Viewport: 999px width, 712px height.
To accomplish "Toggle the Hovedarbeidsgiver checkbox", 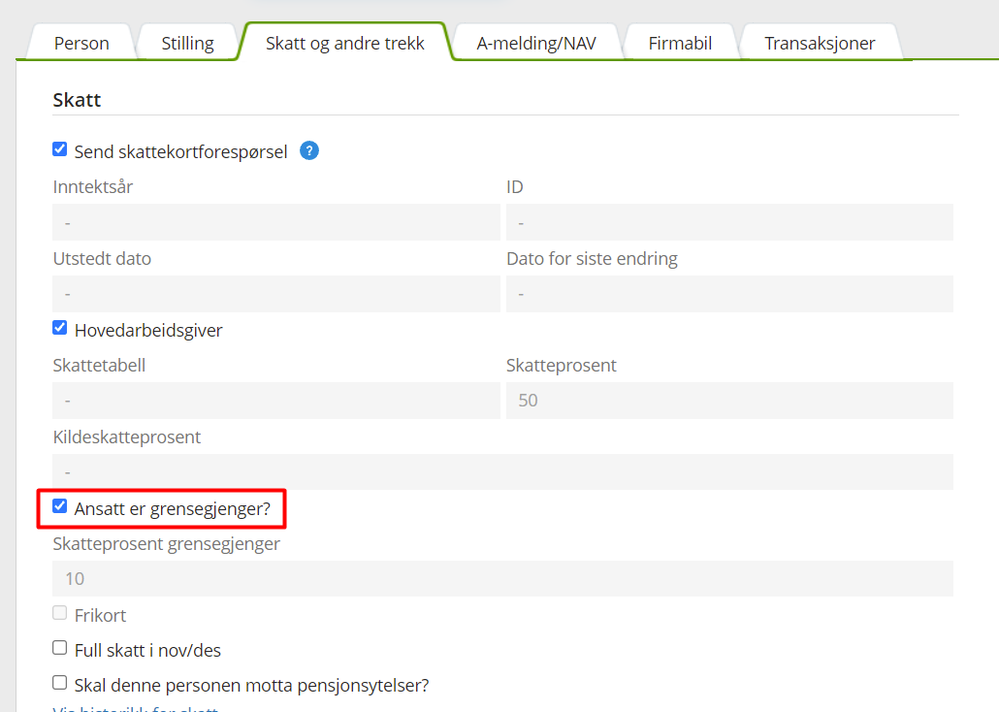I will pyautogui.click(x=60, y=328).
